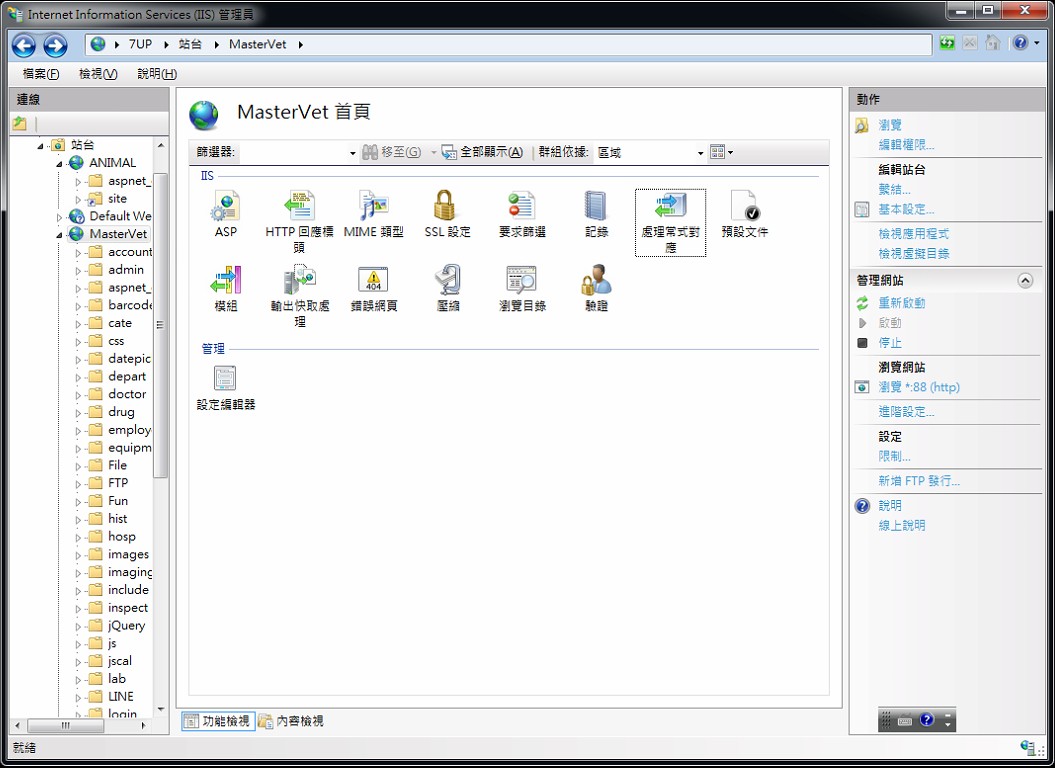This screenshot has height=768, width=1055.
Task: Select the barcode folder in tree
Action: click(x=129, y=305)
